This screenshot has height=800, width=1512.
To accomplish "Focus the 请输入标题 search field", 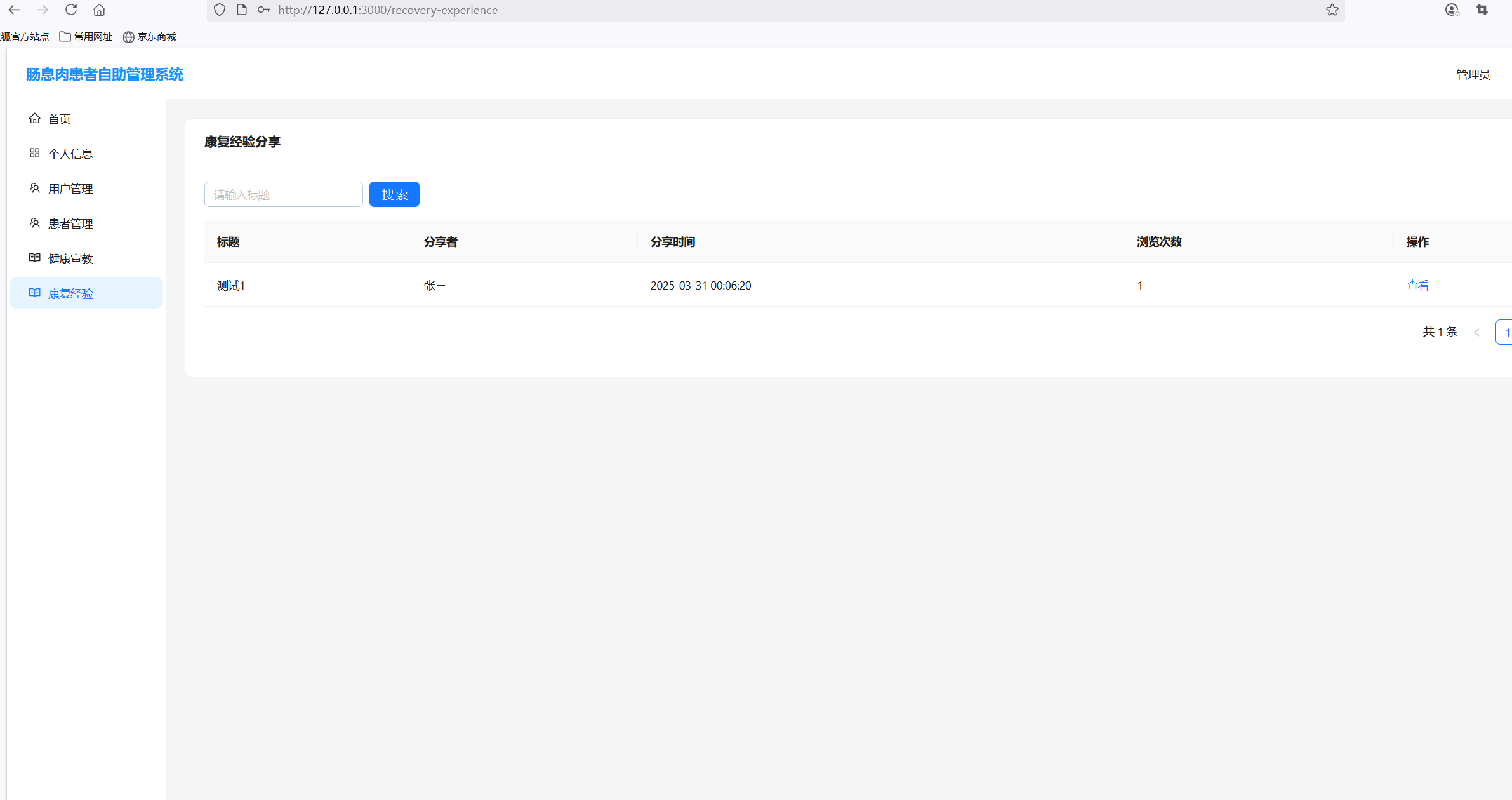I will (283, 194).
